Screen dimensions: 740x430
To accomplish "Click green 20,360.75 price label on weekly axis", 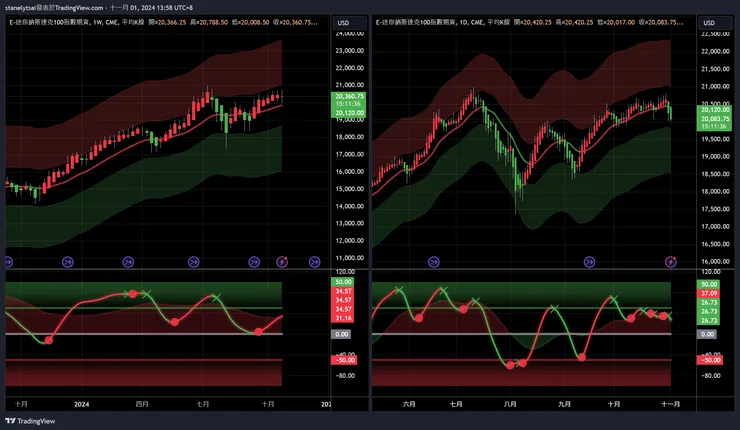I will (349, 96).
